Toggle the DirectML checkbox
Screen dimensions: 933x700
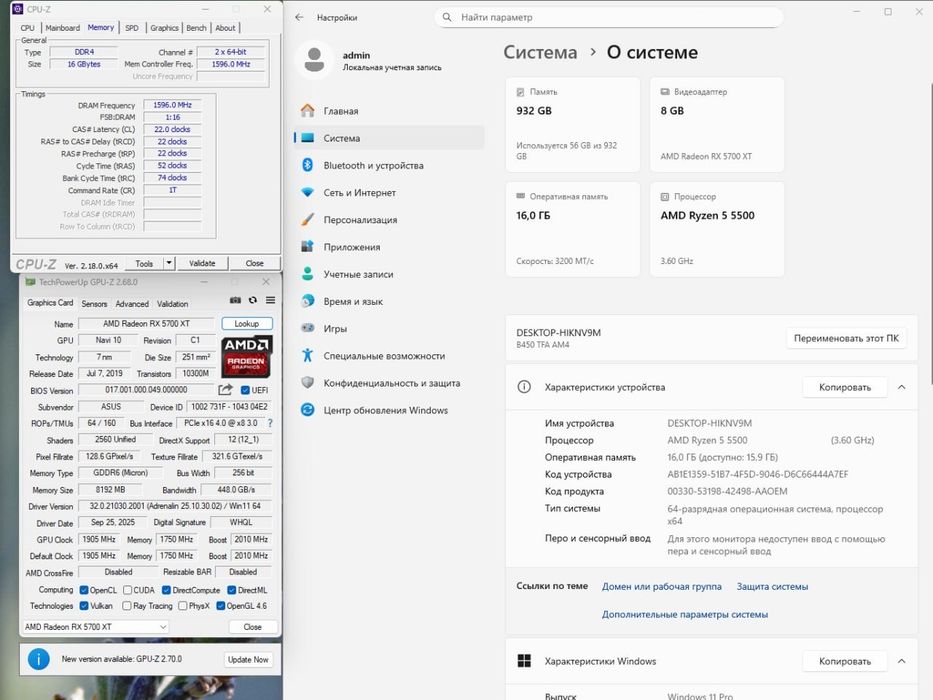(232, 590)
